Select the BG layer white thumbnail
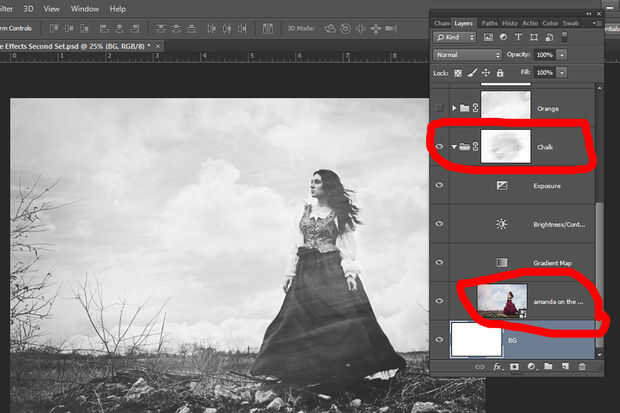This screenshot has height=413, width=620. [x=476, y=339]
